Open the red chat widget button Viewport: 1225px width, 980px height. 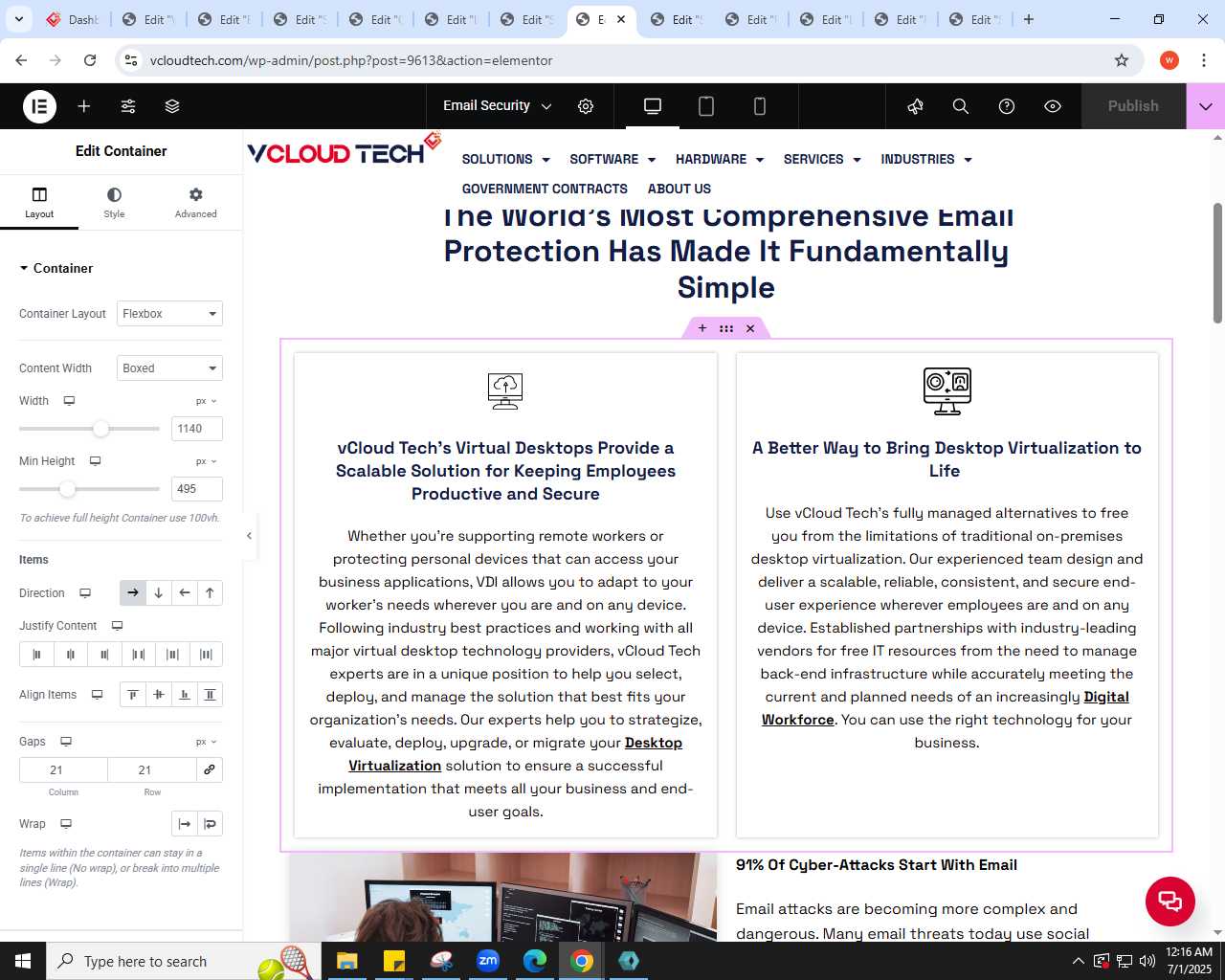(x=1170, y=901)
